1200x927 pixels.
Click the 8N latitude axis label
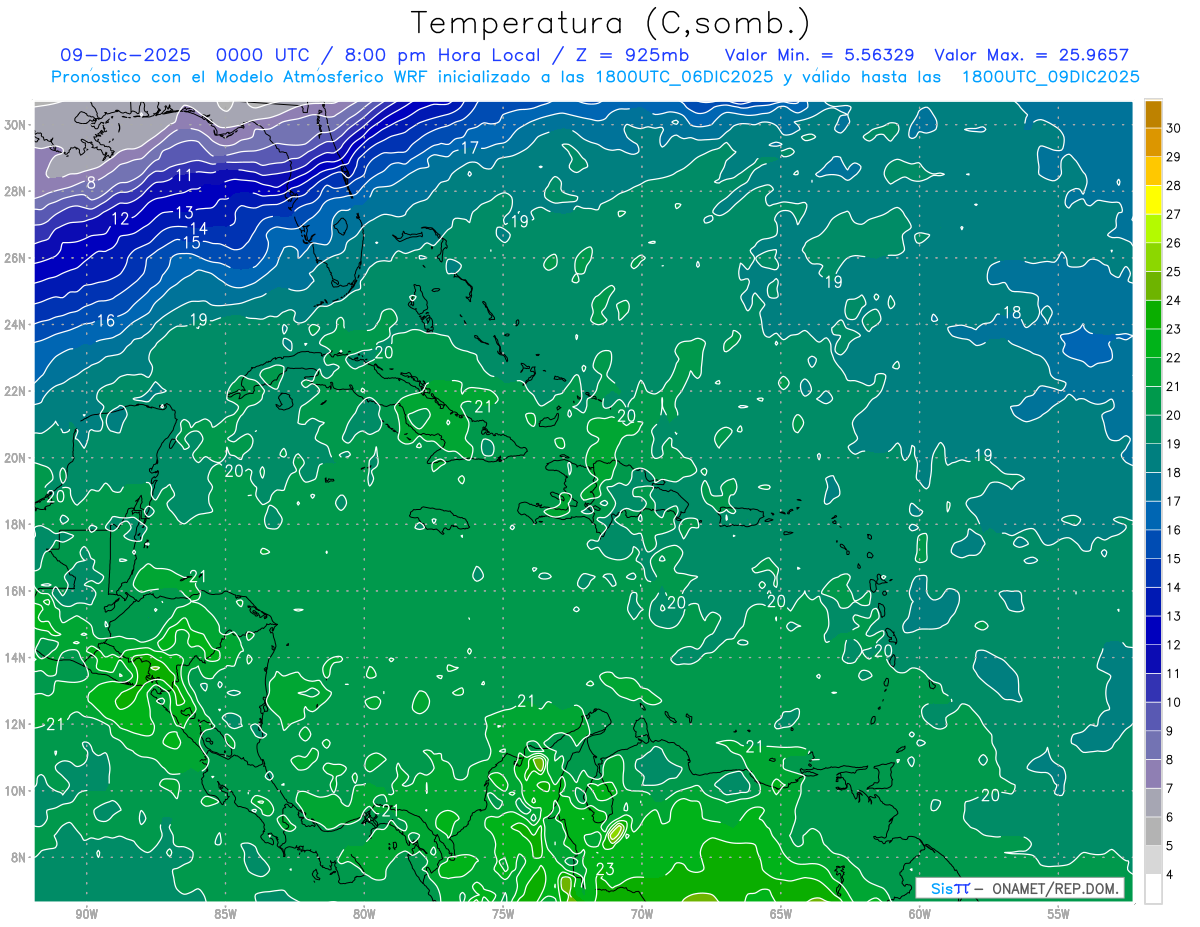[x=18, y=857]
